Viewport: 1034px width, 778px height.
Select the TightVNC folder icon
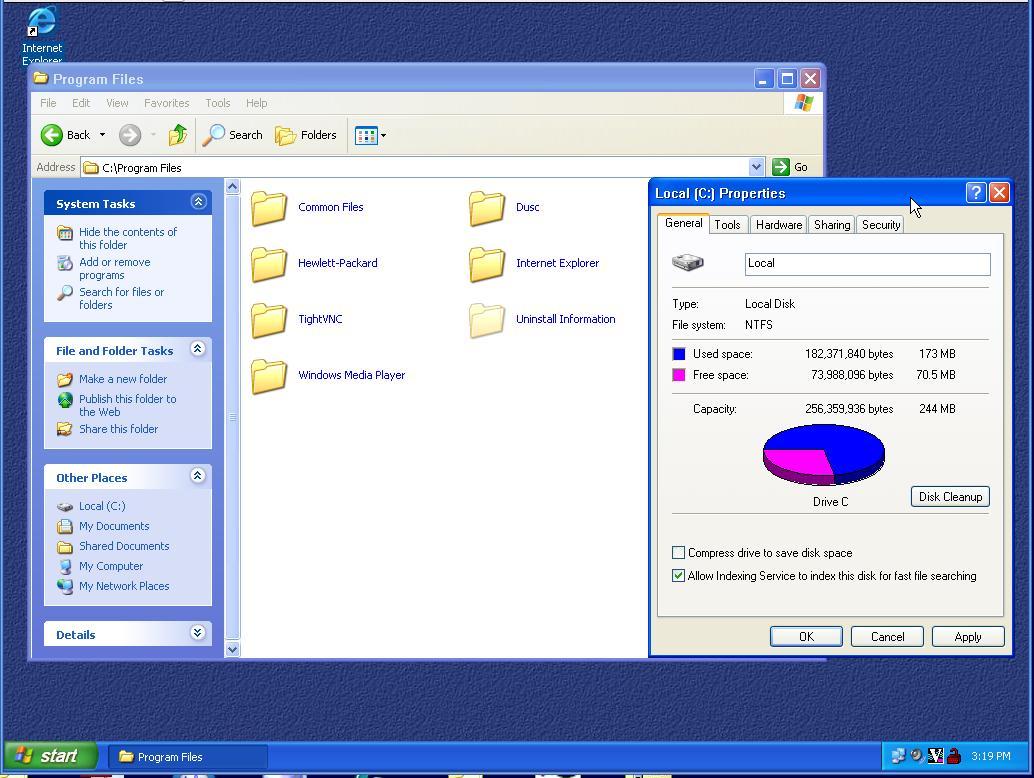coord(269,320)
